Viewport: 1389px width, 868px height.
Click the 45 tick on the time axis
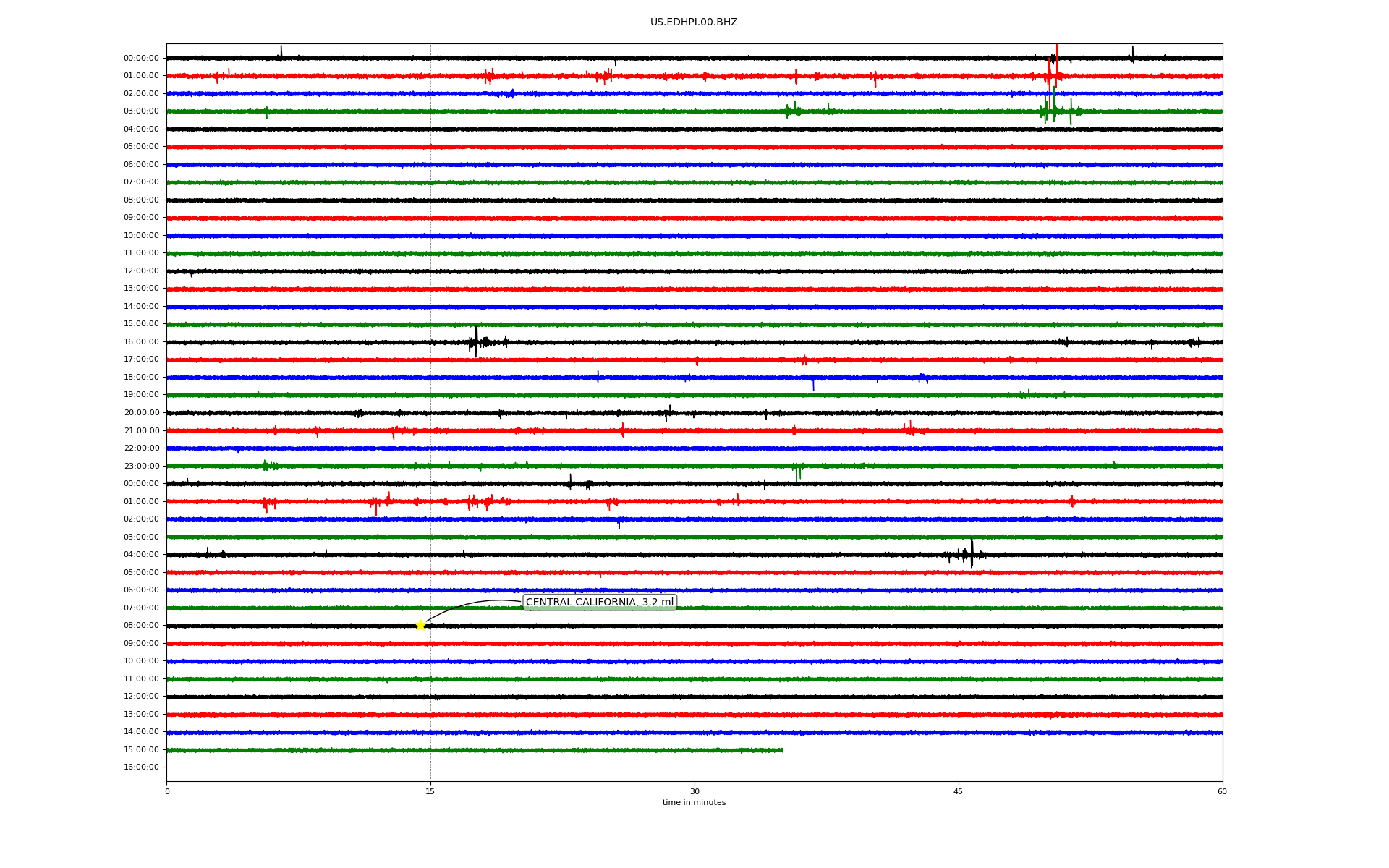point(958,791)
